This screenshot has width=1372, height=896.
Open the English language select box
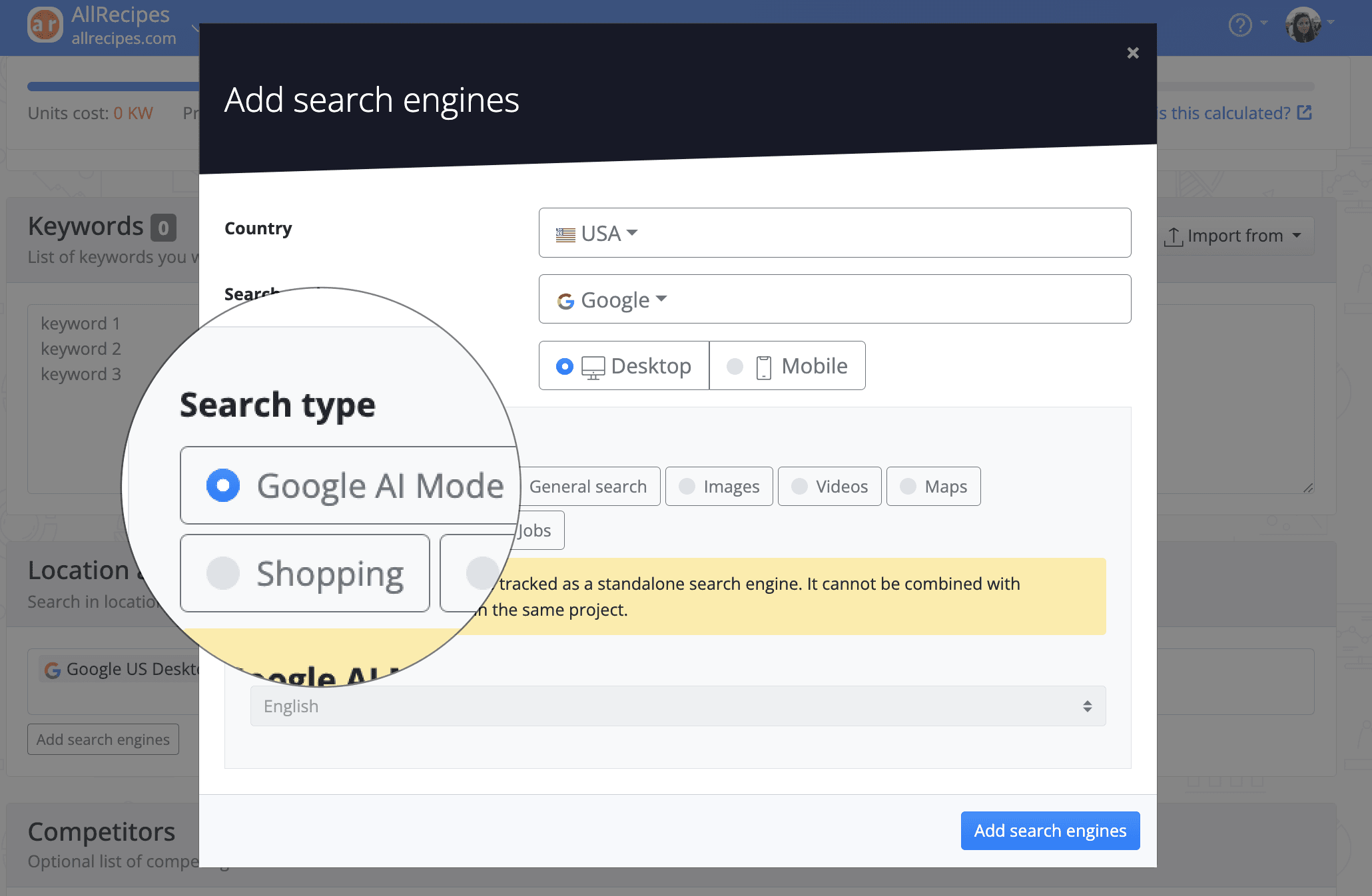(678, 706)
